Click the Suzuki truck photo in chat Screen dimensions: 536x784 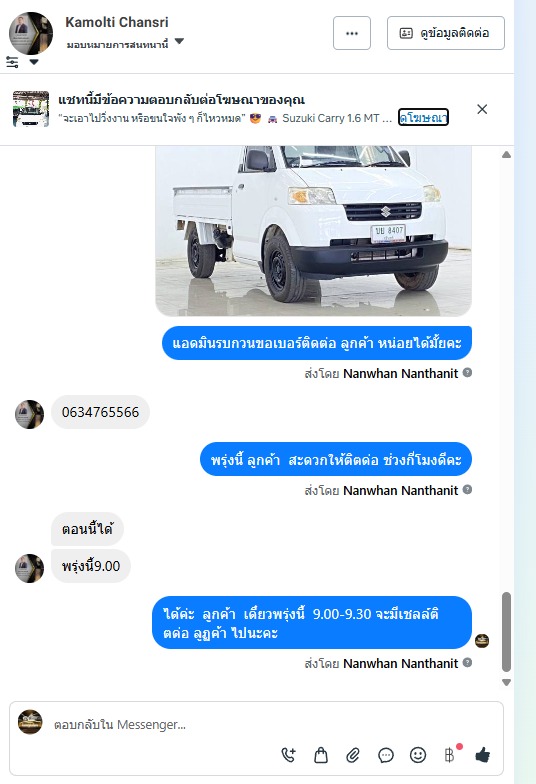[x=314, y=230]
